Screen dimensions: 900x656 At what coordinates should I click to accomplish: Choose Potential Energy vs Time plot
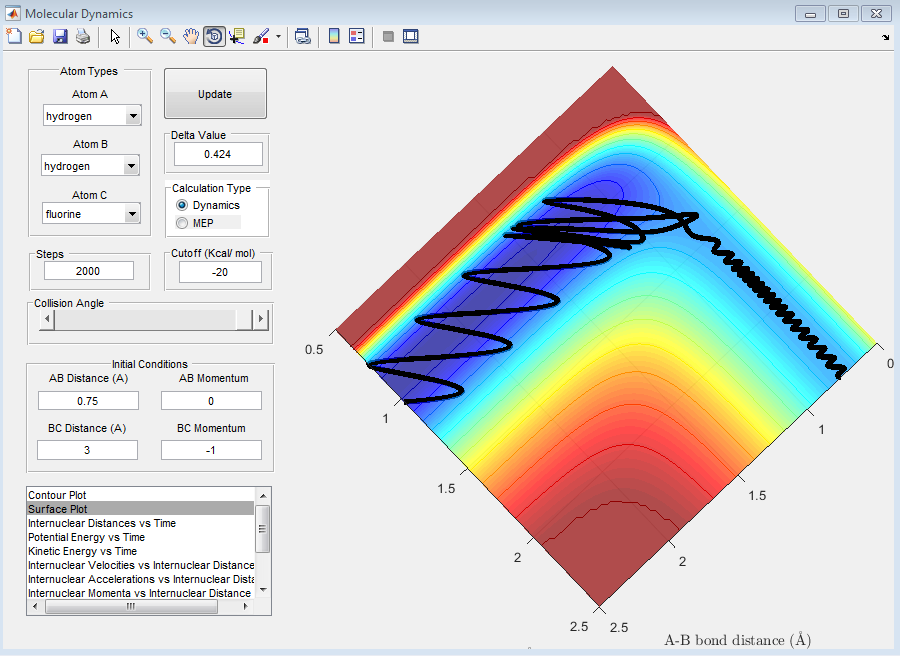tap(86, 537)
